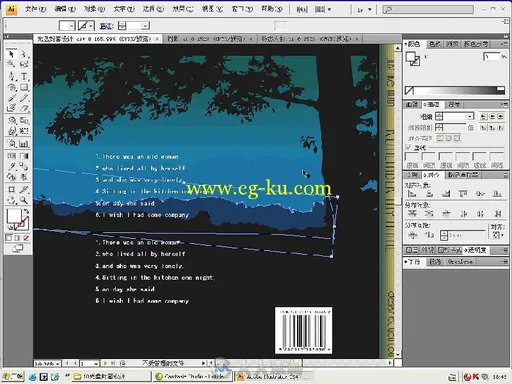This screenshot has height=384, width=512.
Task: Select the Eyedropper tool
Action: 12,166
